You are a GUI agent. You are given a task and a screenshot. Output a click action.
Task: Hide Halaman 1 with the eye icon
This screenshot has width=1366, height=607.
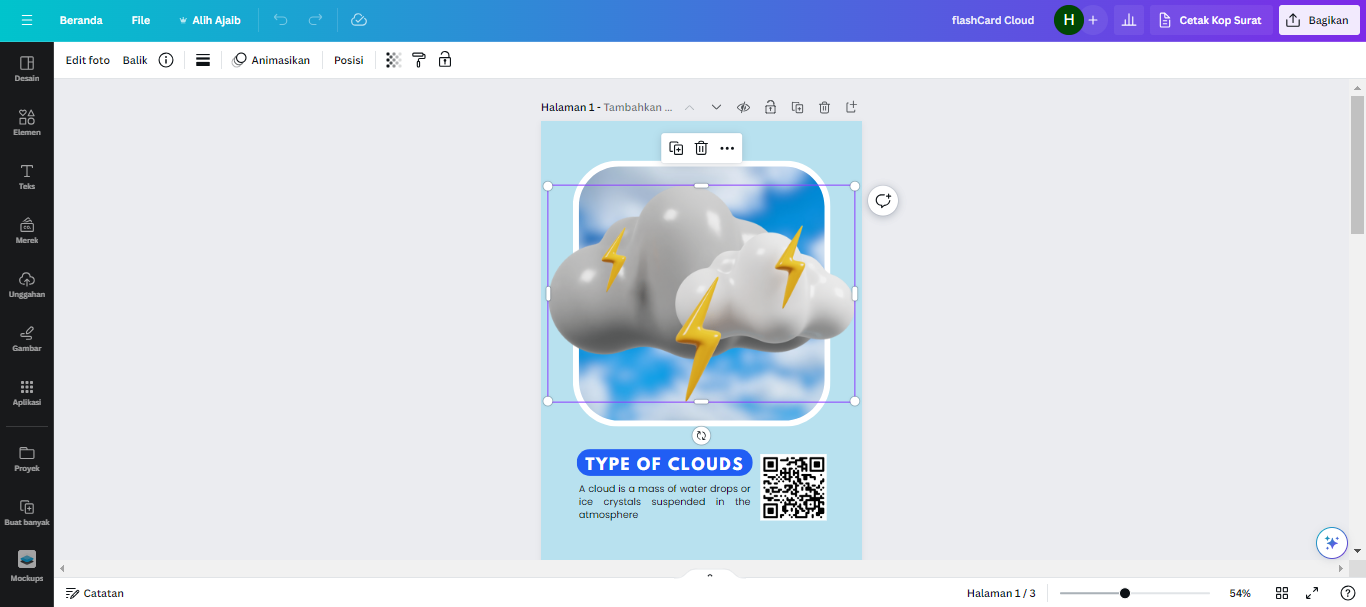[743, 107]
